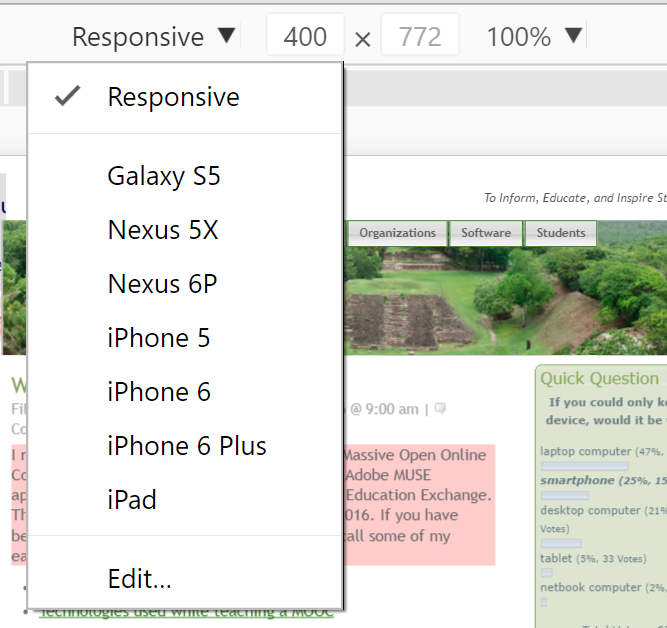This screenshot has height=628, width=667.
Task: Click the smartphone poll result
Action: point(603,480)
